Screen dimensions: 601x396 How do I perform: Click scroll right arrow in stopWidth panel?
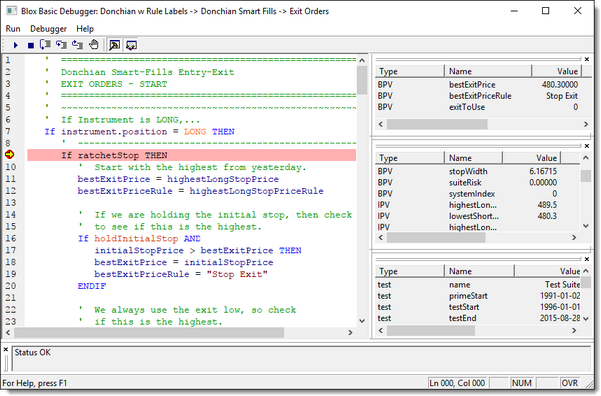click(574, 238)
